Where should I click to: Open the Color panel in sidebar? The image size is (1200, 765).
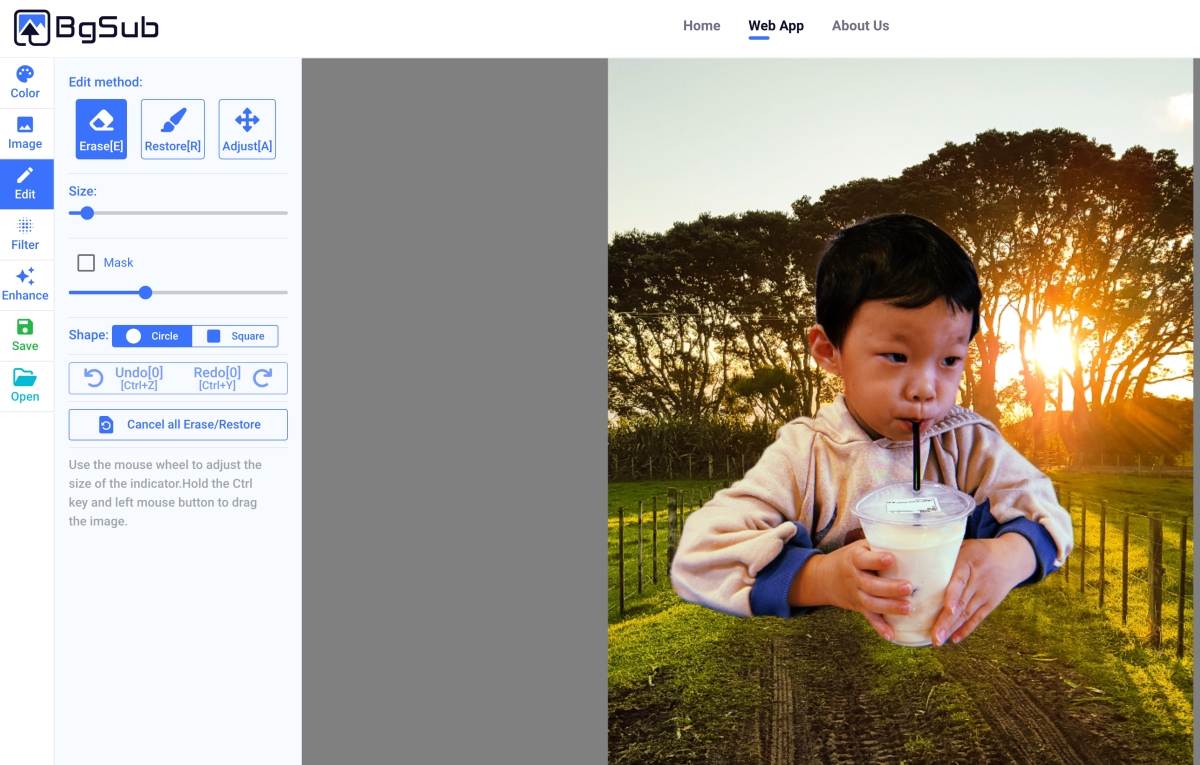pos(26,83)
